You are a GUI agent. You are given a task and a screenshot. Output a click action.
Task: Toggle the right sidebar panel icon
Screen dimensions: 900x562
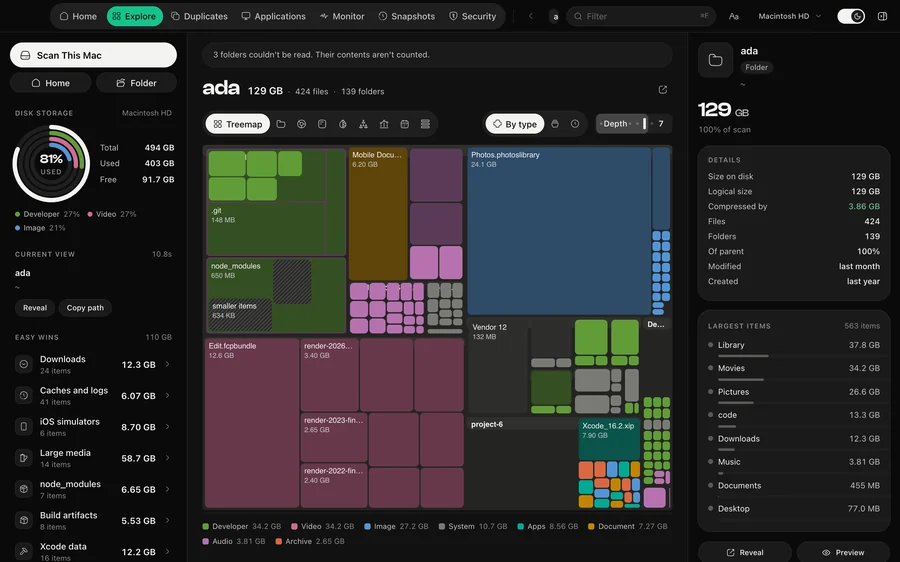(882, 16)
